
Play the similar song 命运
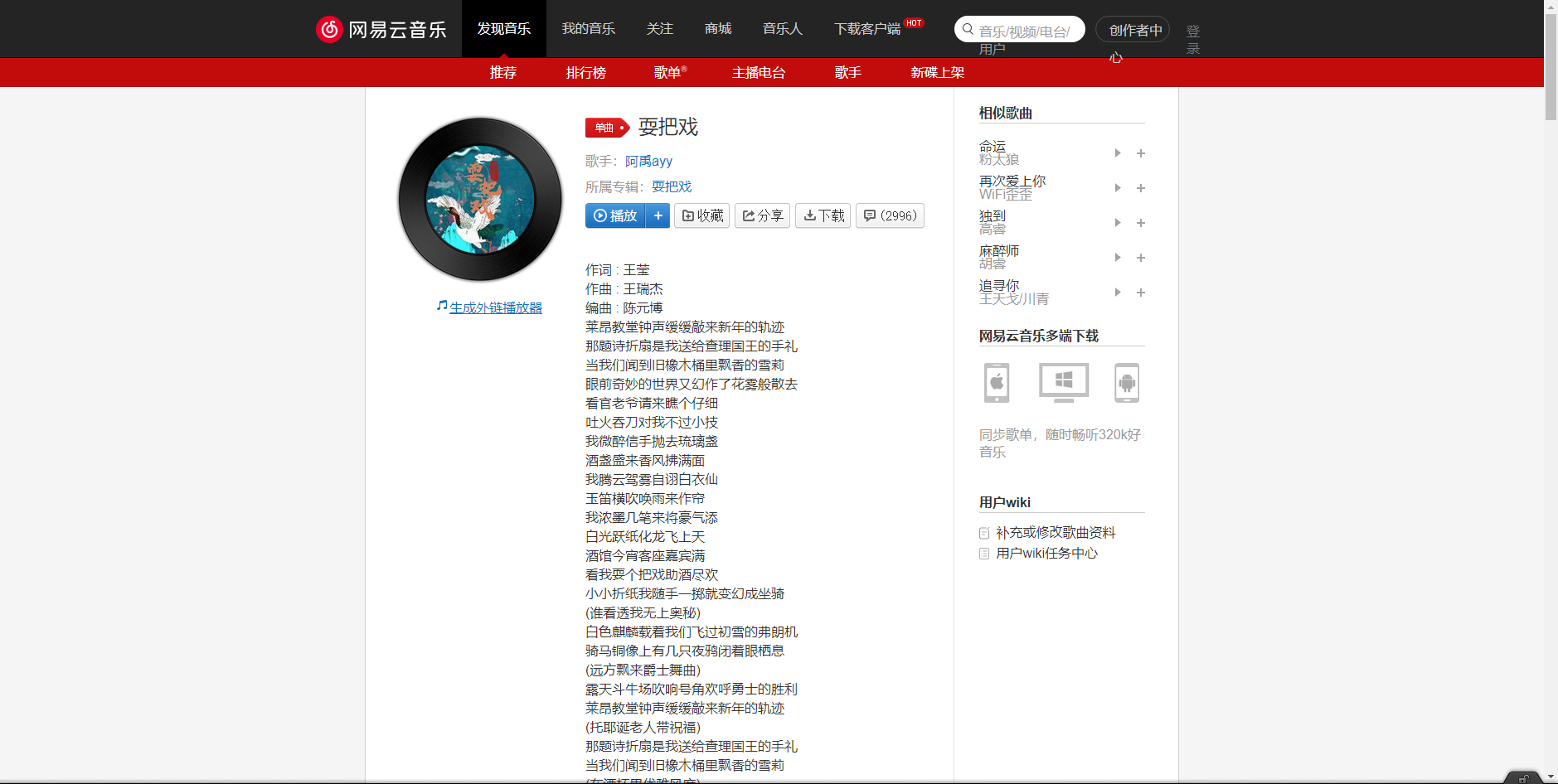click(1117, 152)
